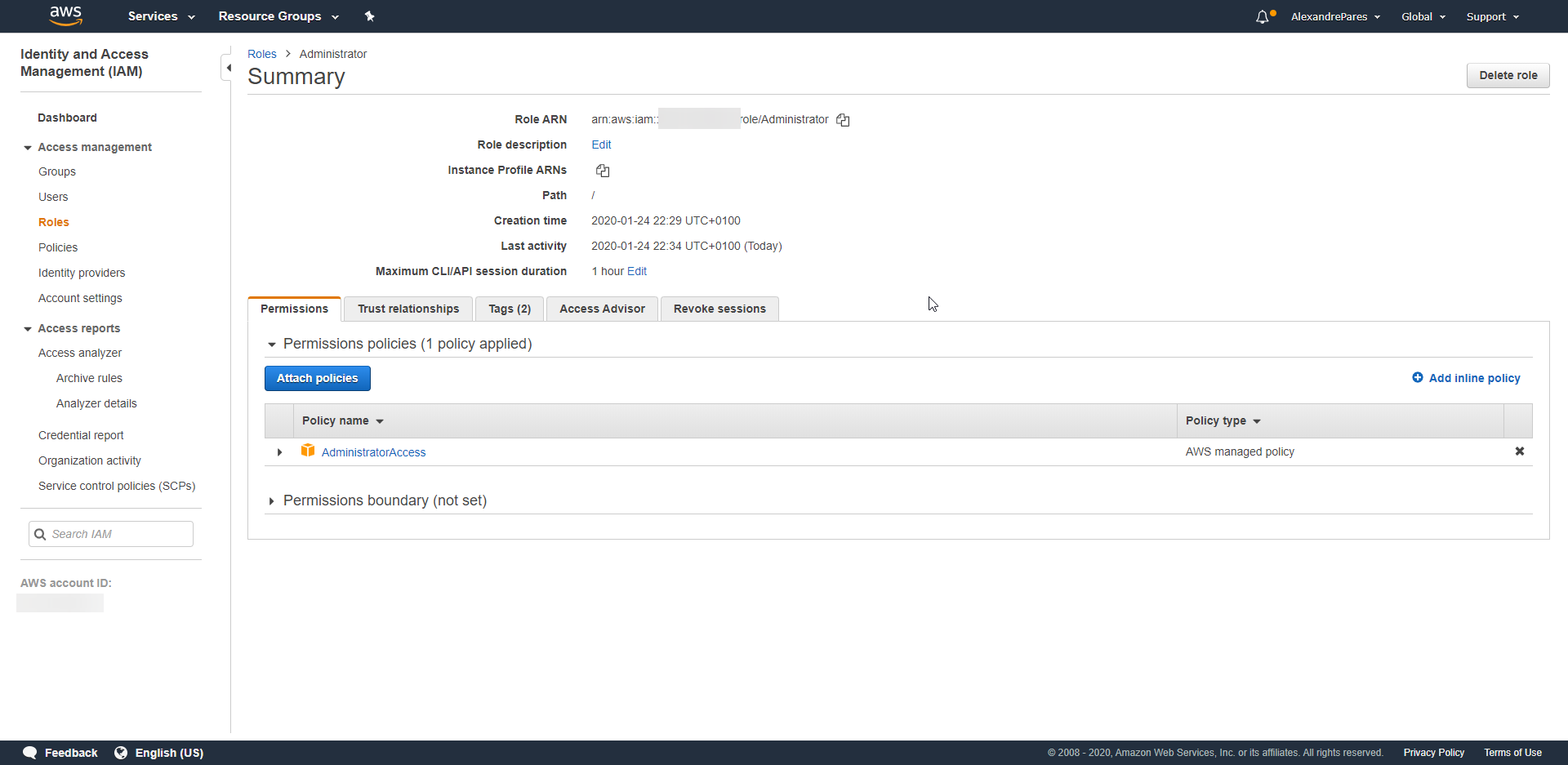Open the AlexandrePares account menu

[1335, 16]
